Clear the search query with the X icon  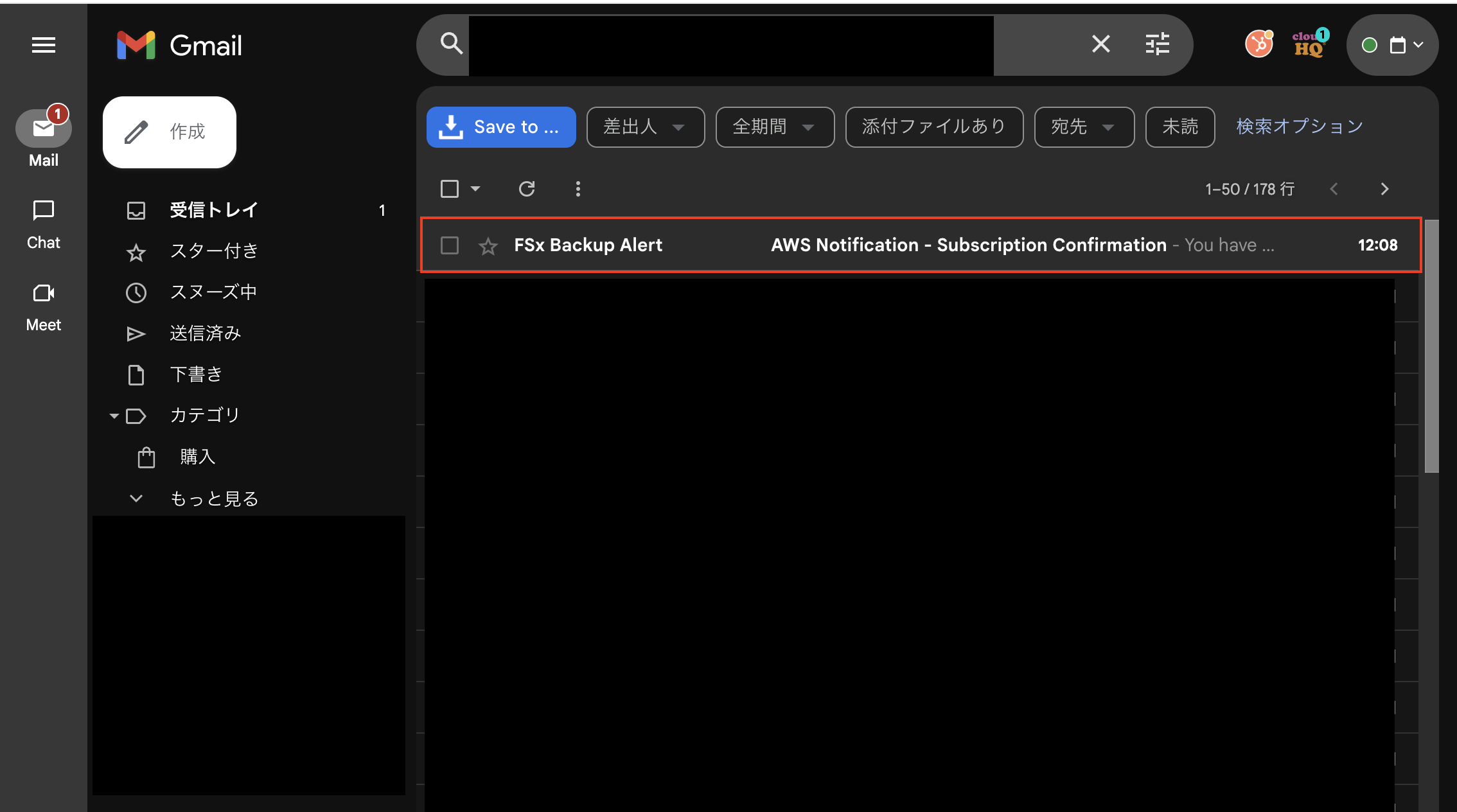click(1100, 44)
